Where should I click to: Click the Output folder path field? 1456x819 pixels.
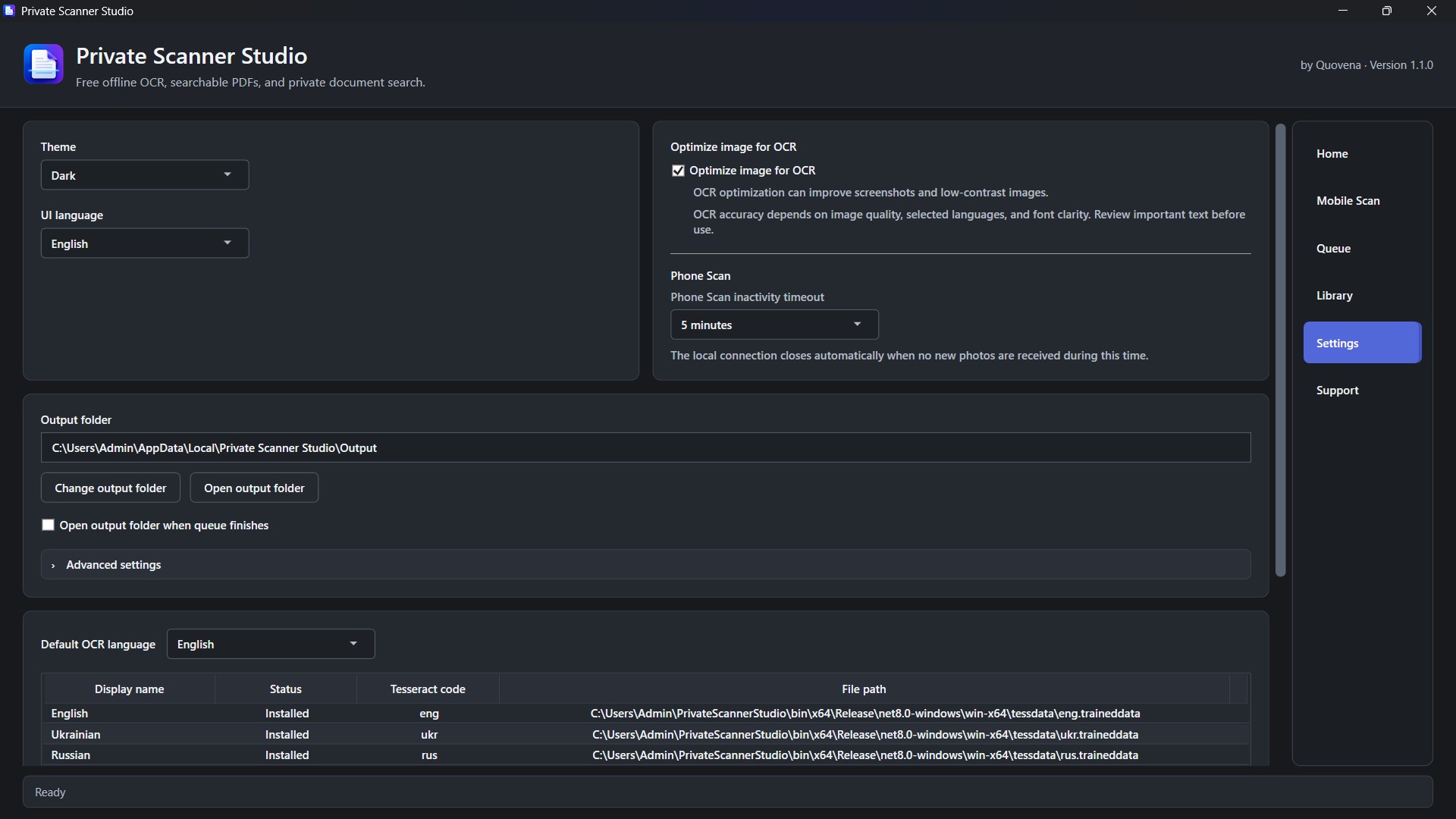645,447
